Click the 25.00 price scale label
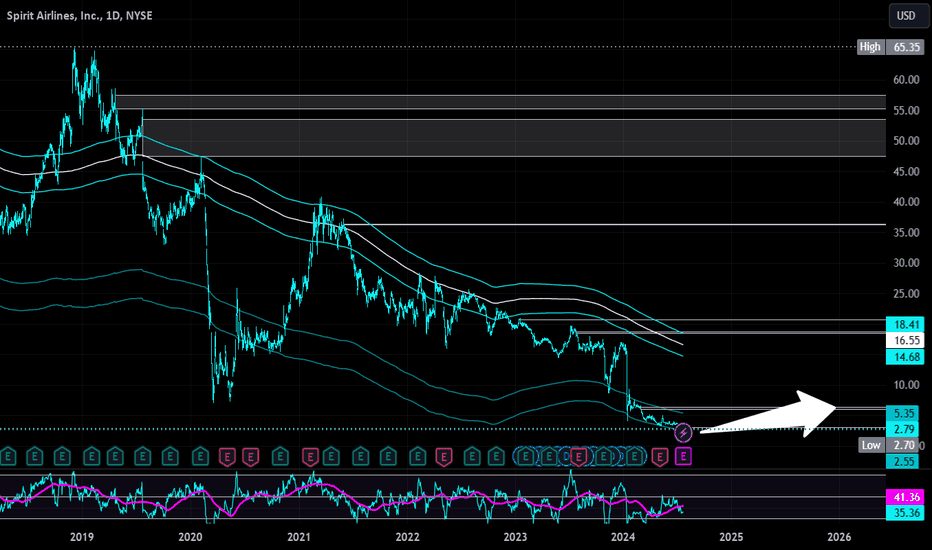This screenshot has height=550, width=932. point(906,294)
